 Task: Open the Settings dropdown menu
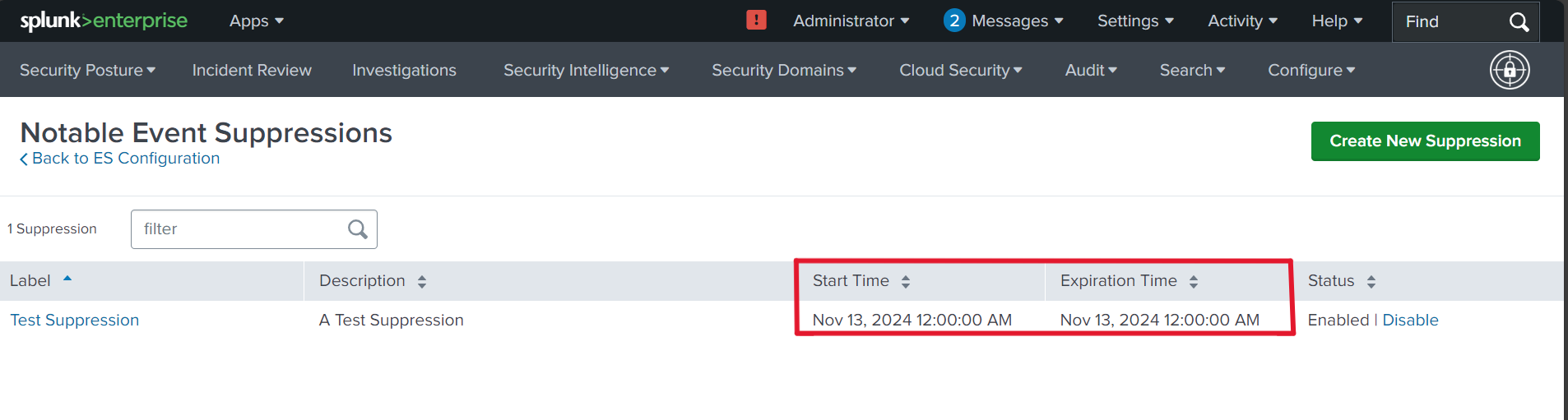[x=1134, y=21]
